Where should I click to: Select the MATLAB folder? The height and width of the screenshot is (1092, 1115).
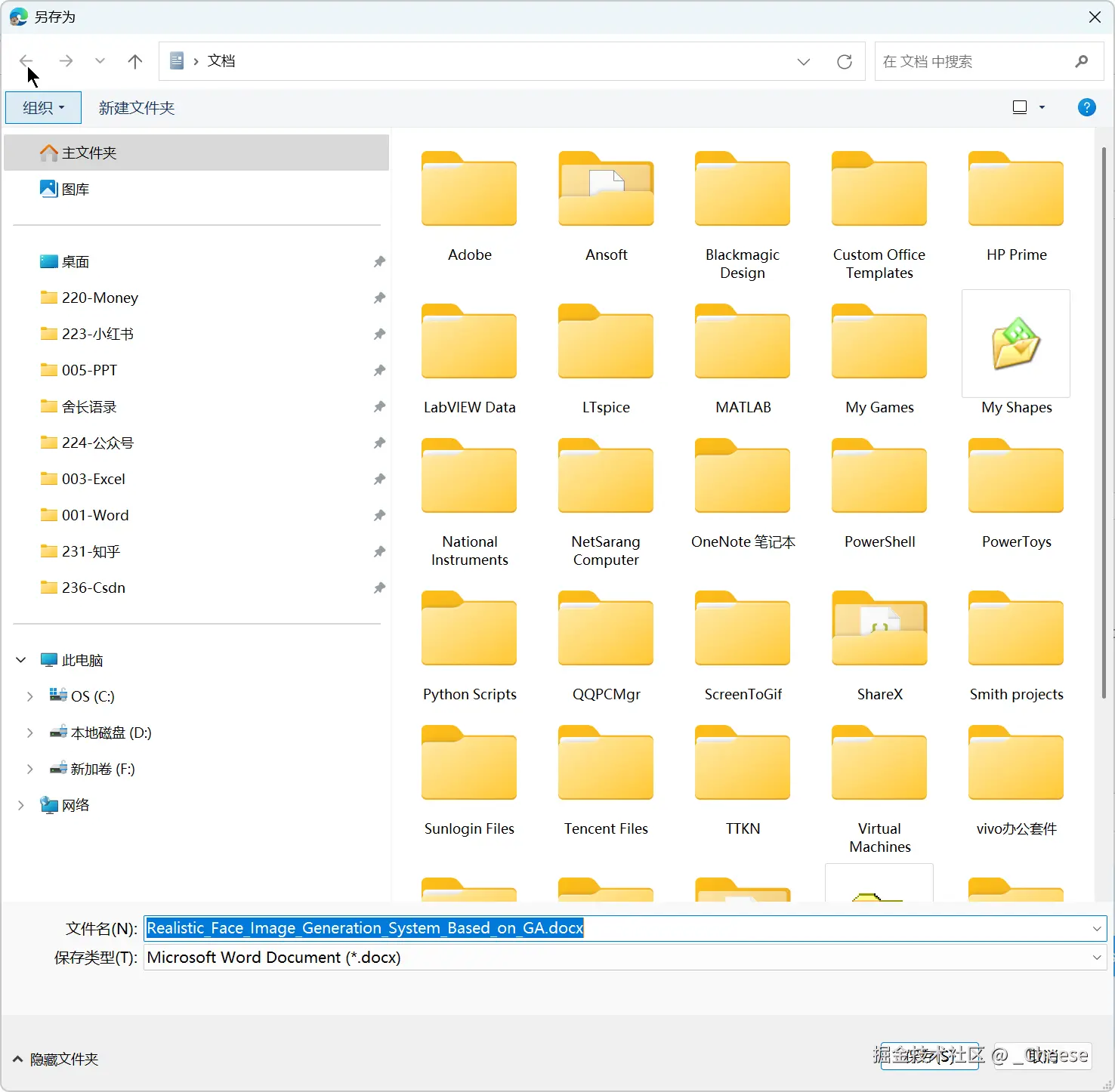(743, 359)
